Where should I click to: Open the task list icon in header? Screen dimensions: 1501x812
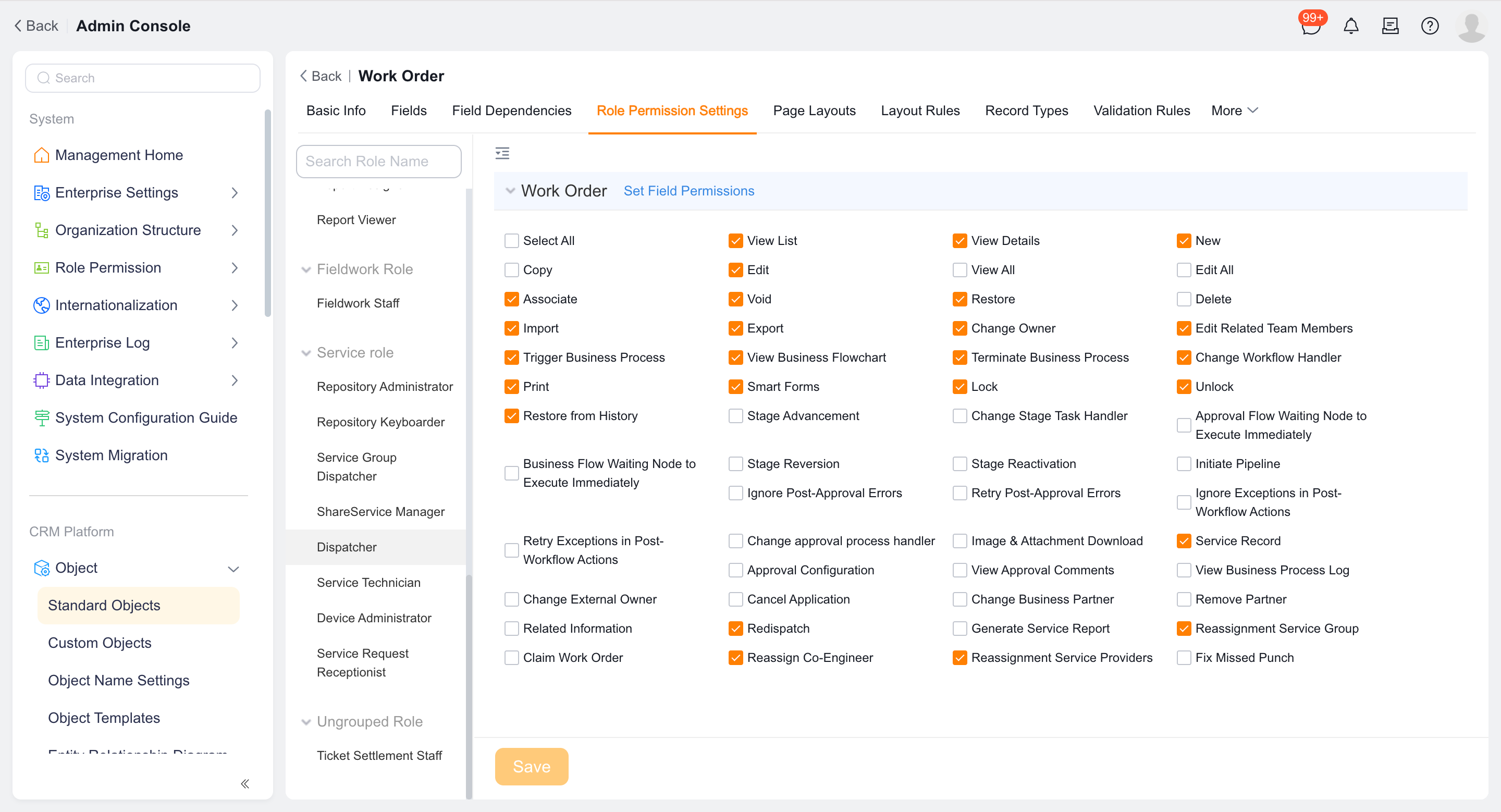(1391, 26)
